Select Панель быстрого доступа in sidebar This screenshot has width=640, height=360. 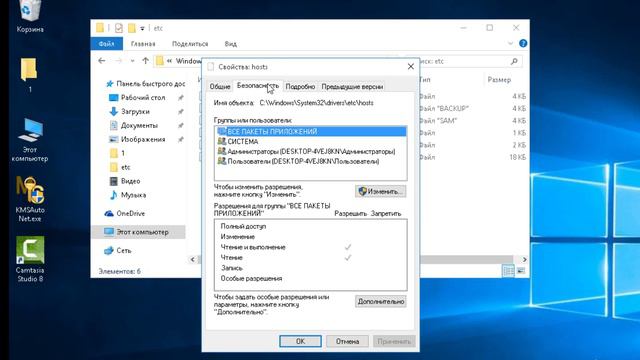coord(145,84)
